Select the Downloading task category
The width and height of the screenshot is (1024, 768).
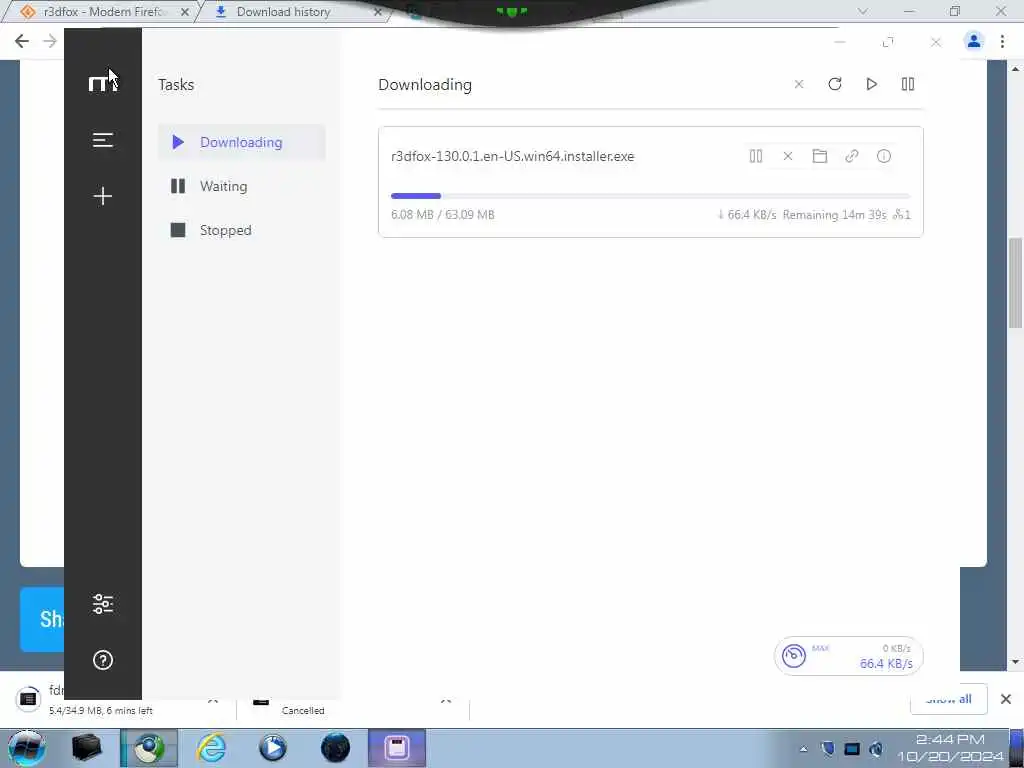(242, 142)
